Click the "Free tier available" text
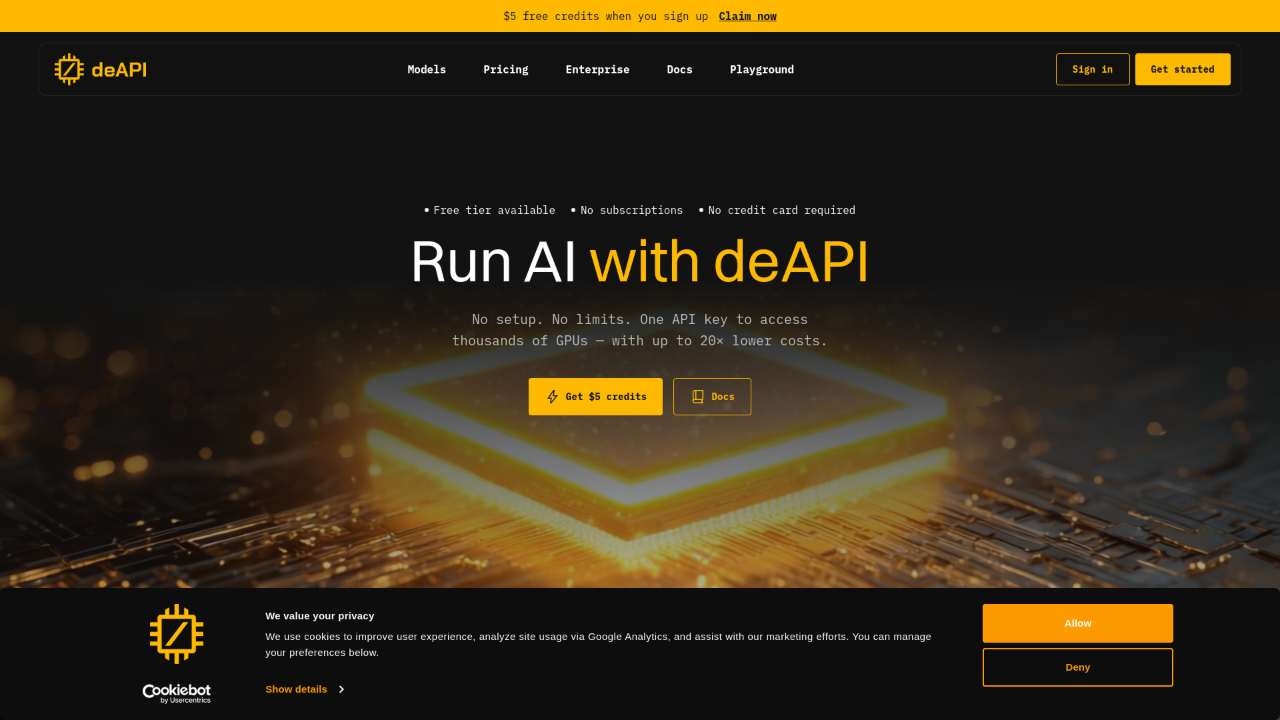Screen dimensions: 1280x720 494,210
